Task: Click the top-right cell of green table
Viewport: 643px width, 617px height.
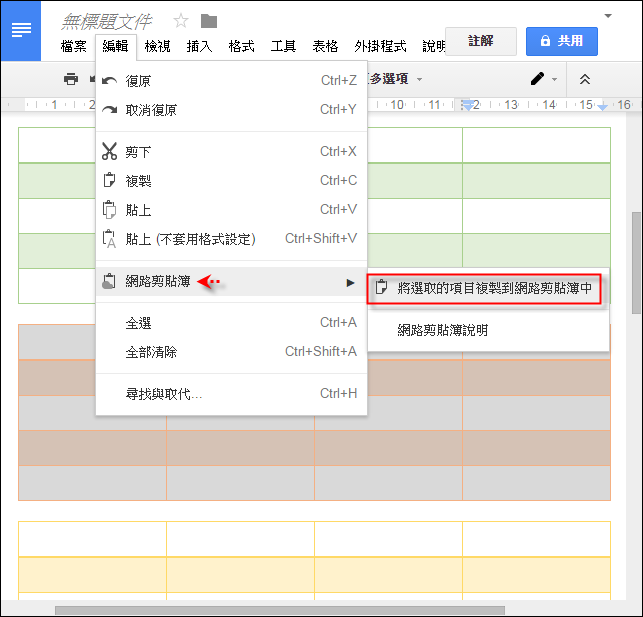Action: tap(536, 145)
